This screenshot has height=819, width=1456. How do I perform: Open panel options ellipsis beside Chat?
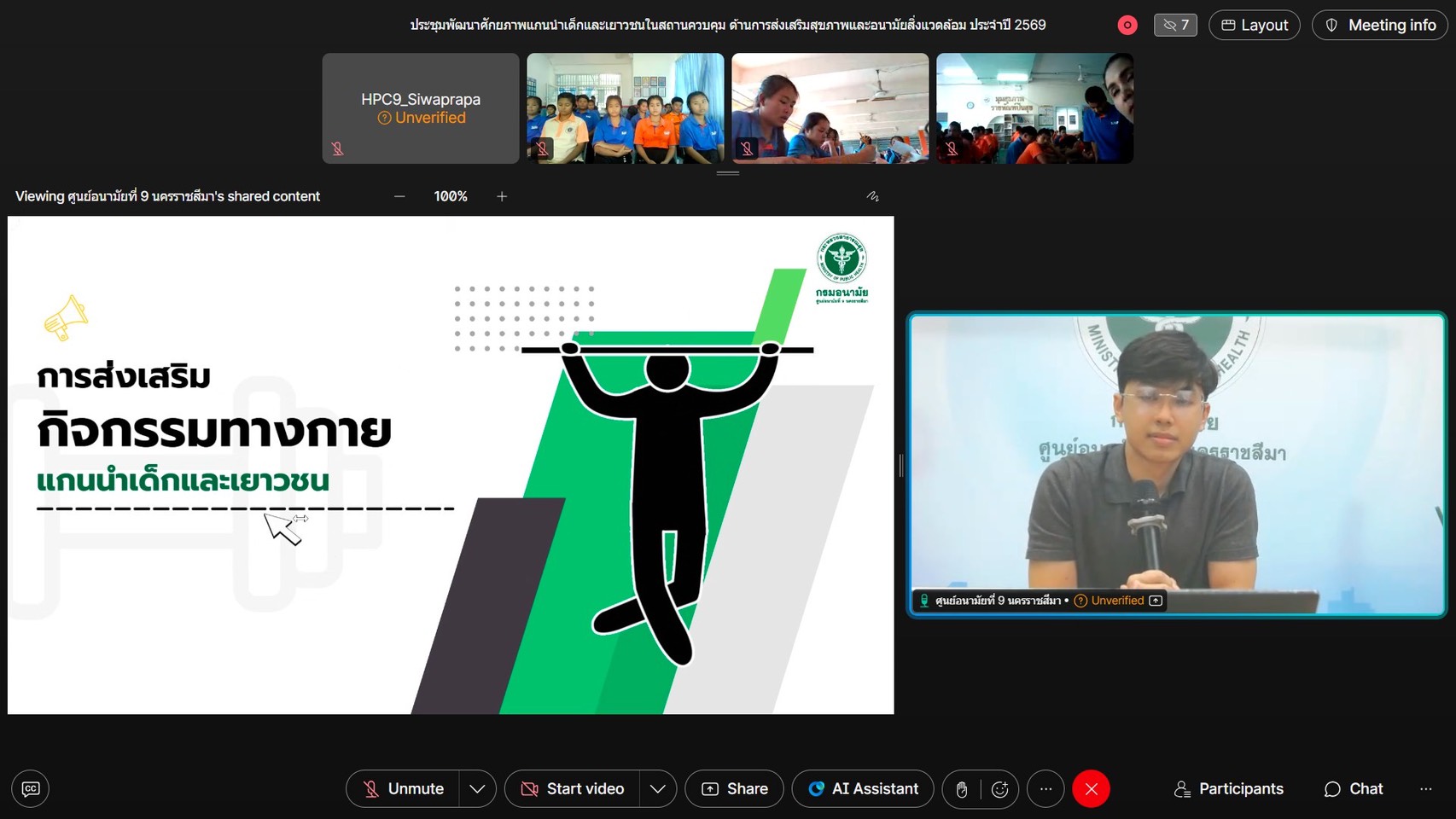coord(1425,789)
